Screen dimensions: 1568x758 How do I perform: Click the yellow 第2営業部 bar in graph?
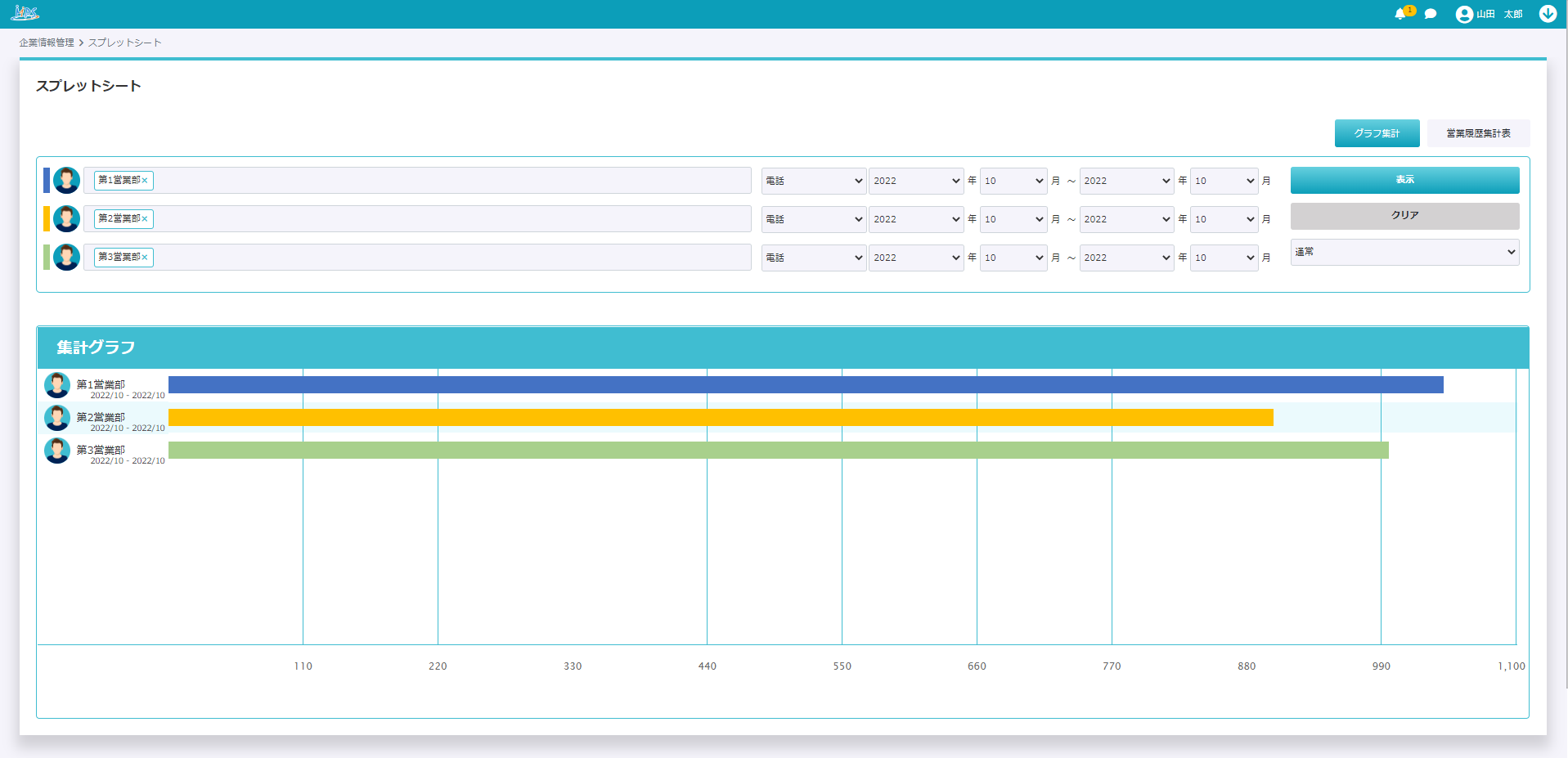720,418
